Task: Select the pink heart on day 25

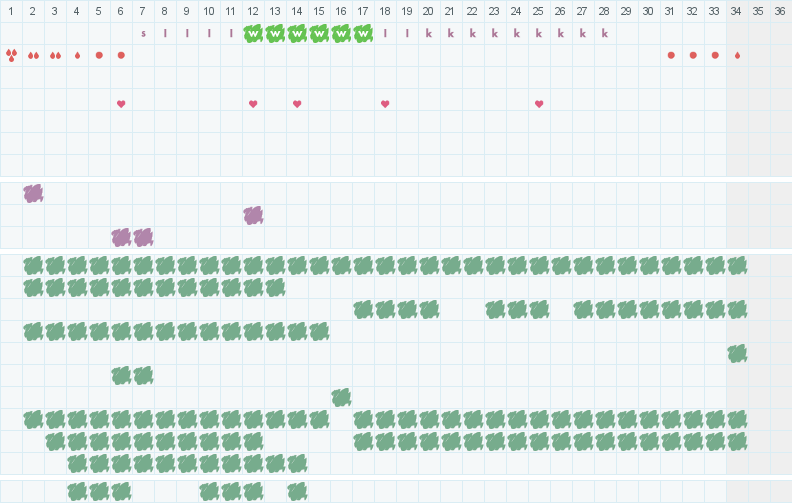Action: pos(539,104)
